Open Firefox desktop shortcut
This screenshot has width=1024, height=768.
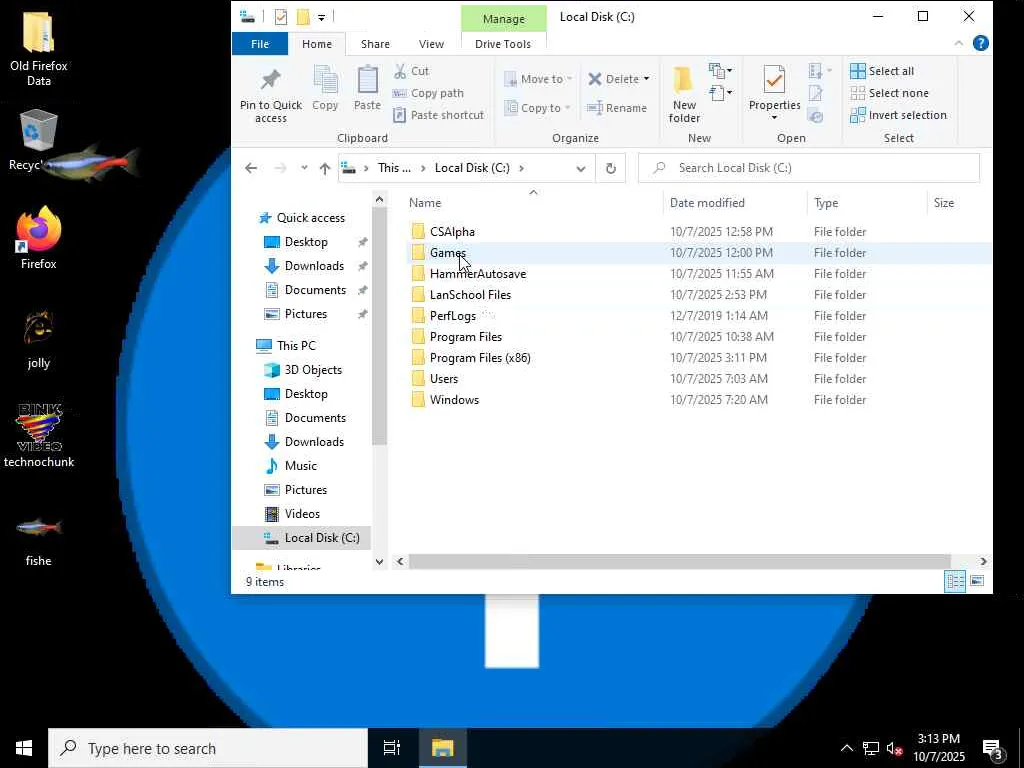click(39, 238)
